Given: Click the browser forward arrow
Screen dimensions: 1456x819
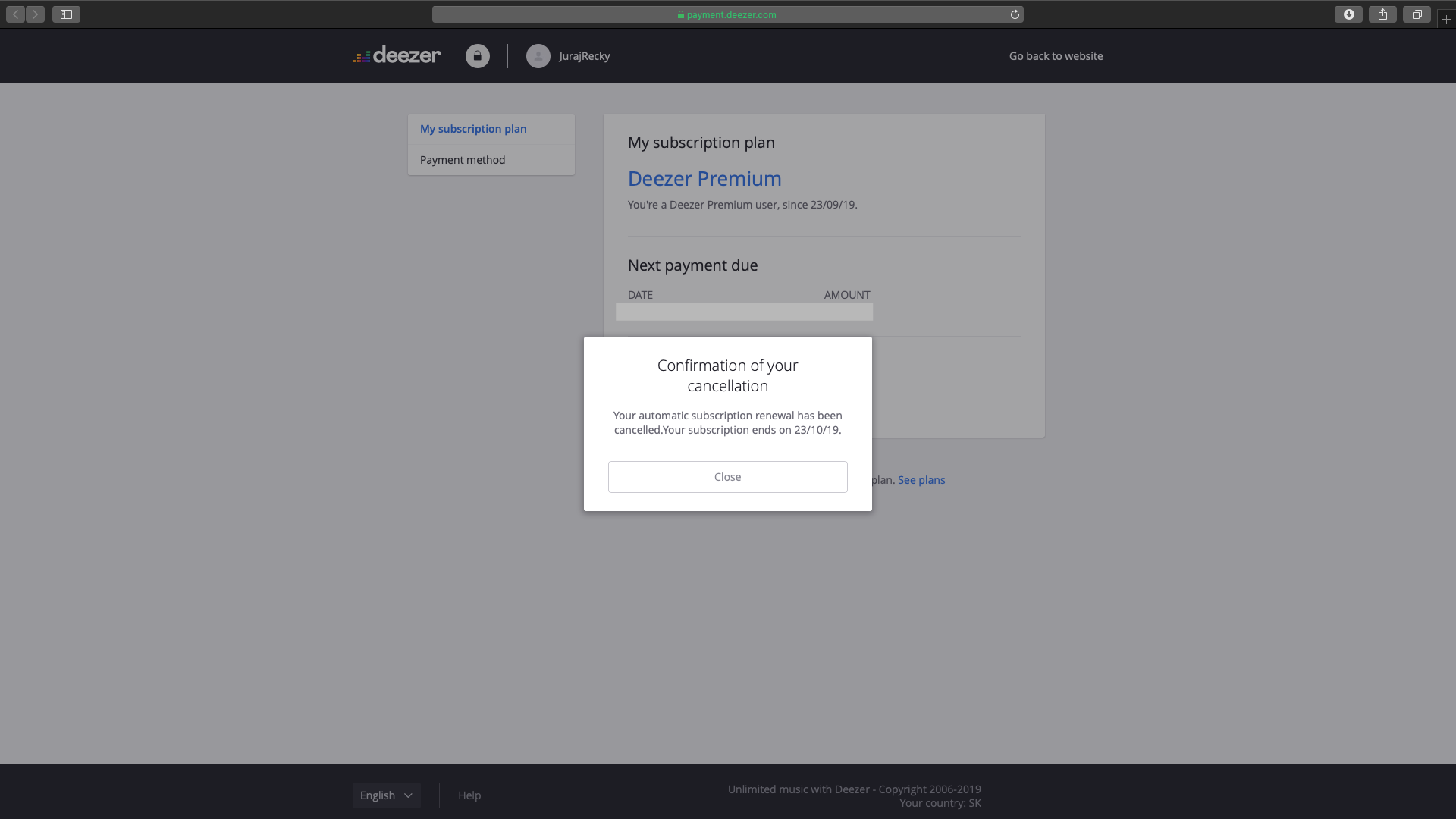Looking at the screenshot, I should 35,14.
